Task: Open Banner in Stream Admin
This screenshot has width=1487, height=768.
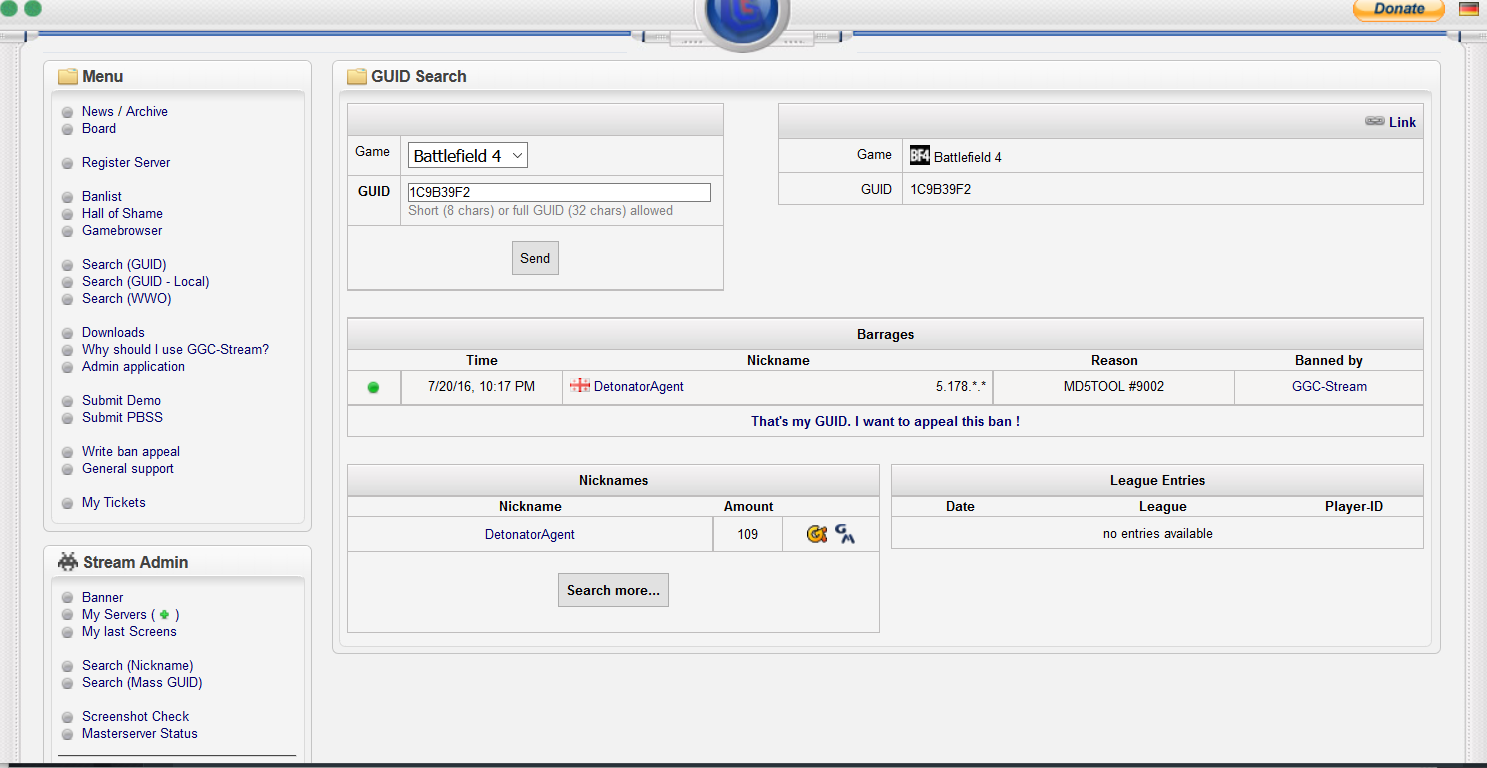Action: pyautogui.click(x=103, y=597)
